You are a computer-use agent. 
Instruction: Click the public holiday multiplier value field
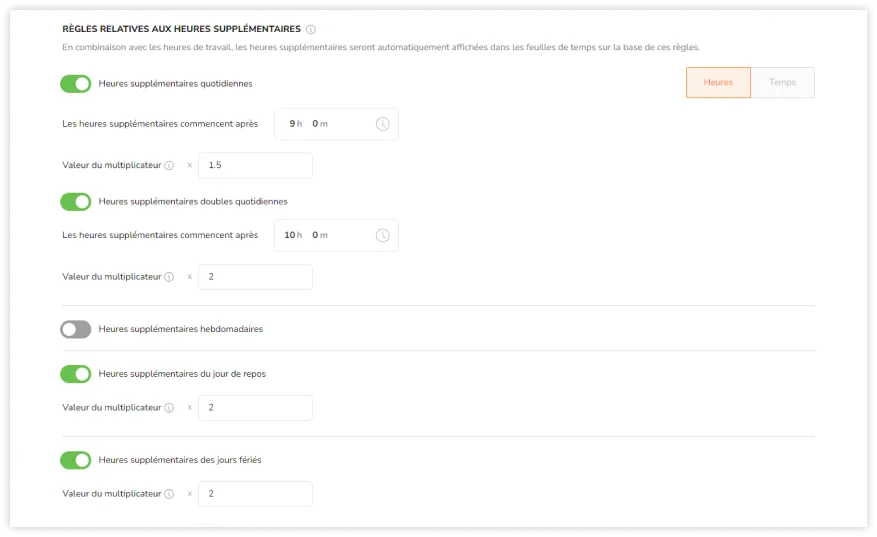(255, 494)
